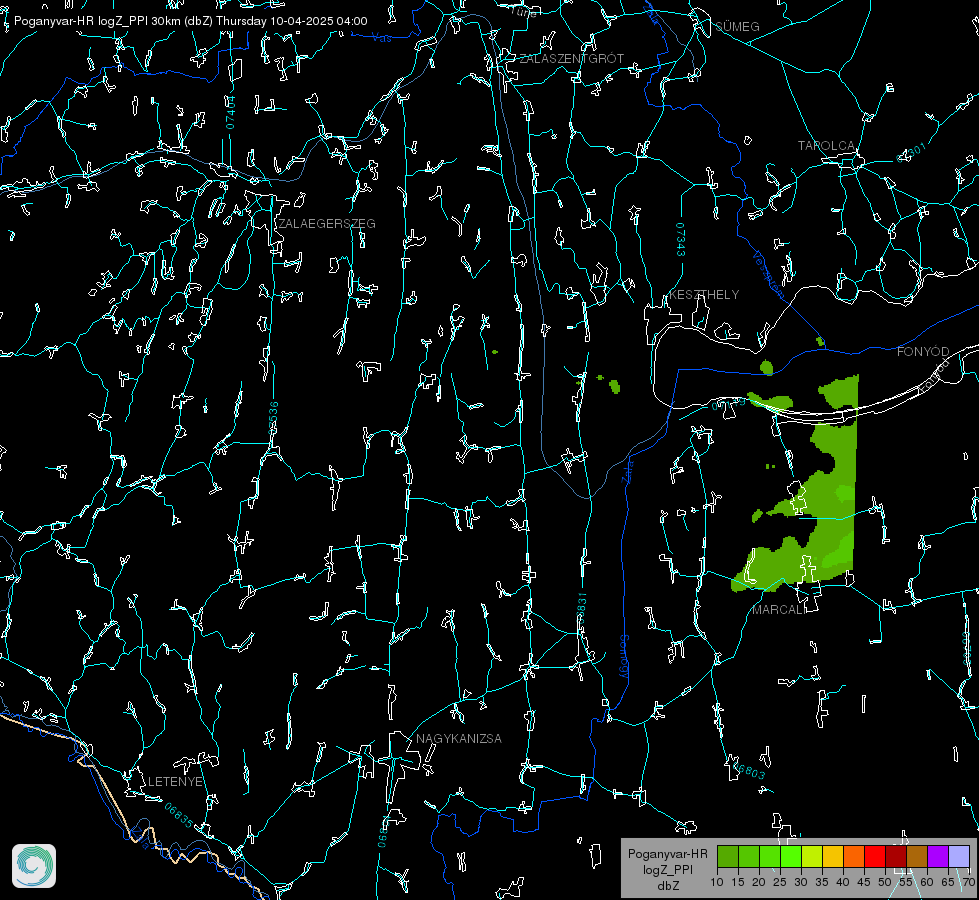Viewport: 979px width, 900px height.
Task: Click the blue Veszprém county label
Action: point(768,275)
